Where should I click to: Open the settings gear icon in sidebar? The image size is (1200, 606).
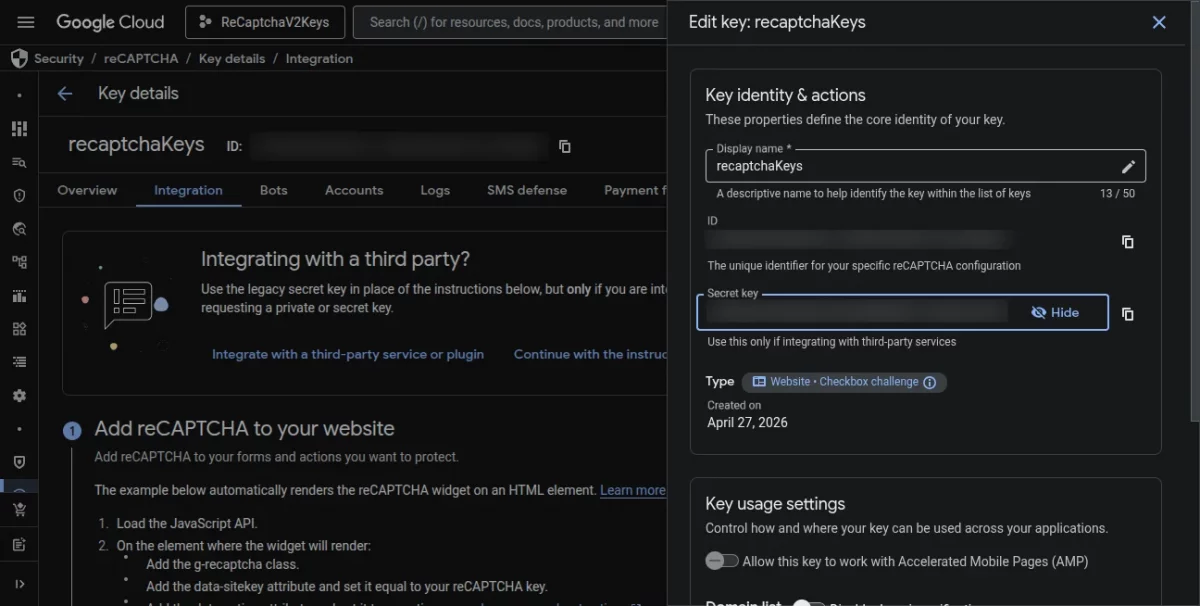[19, 396]
